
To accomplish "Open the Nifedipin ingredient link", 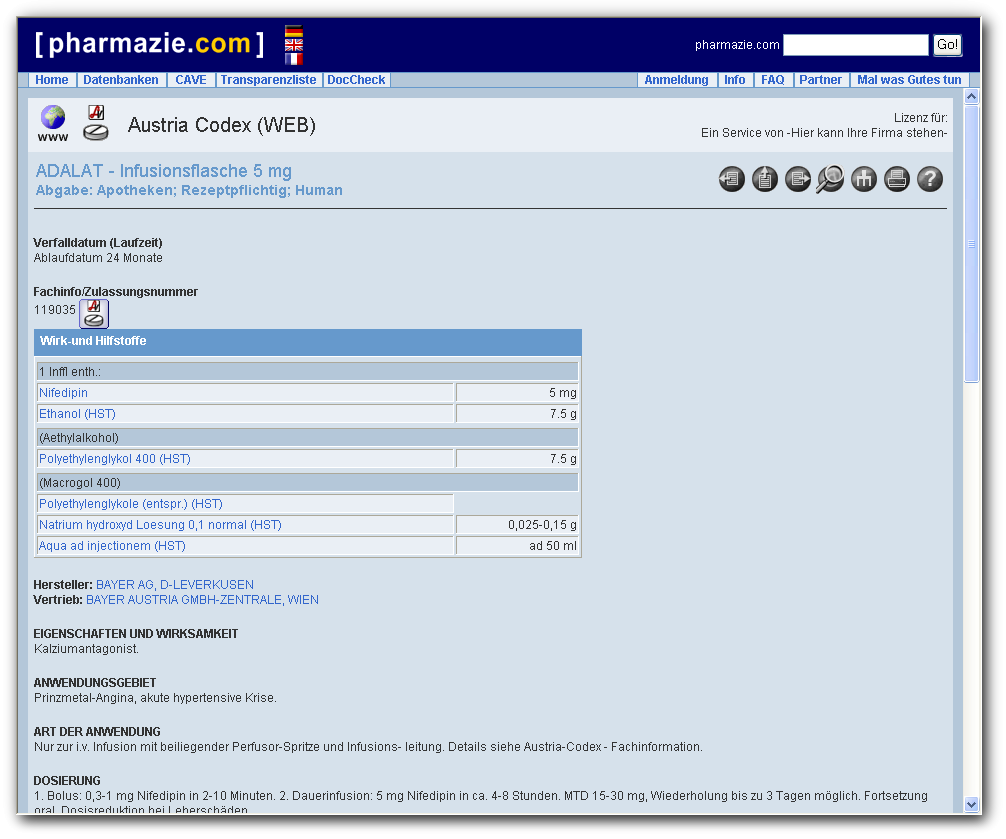I will (x=63, y=392).
